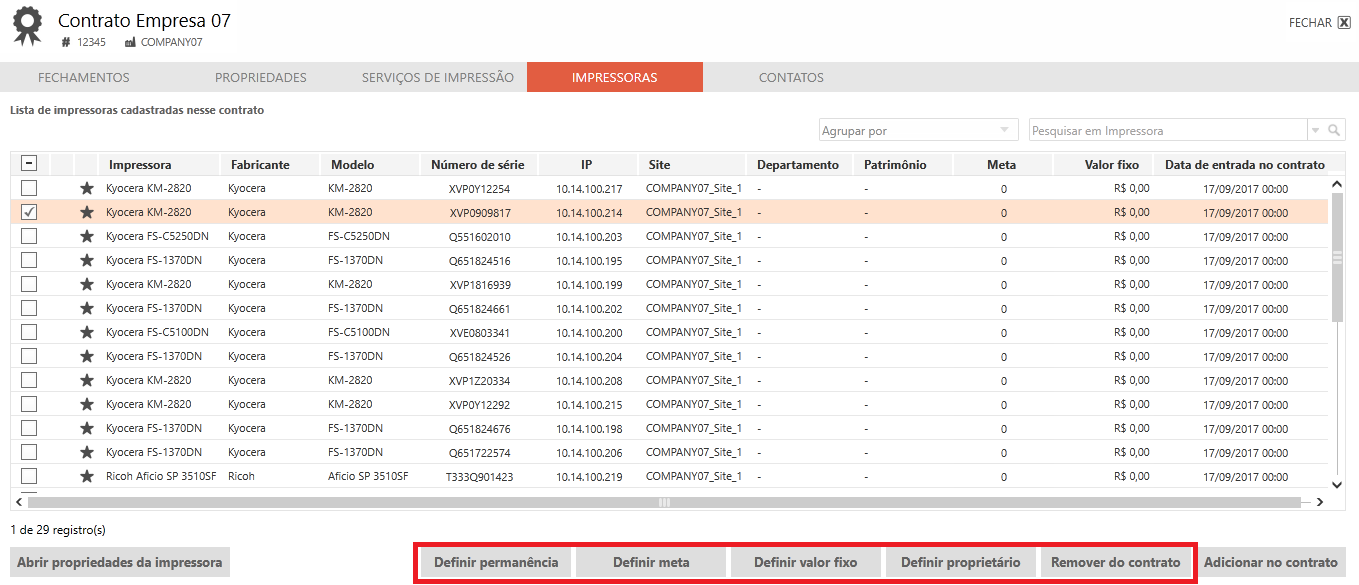Uncheck the selected Kyocera KM-2820 row checkbox
The width and height of the screenshot is (1359, 585).
click(x=29, y=212)
